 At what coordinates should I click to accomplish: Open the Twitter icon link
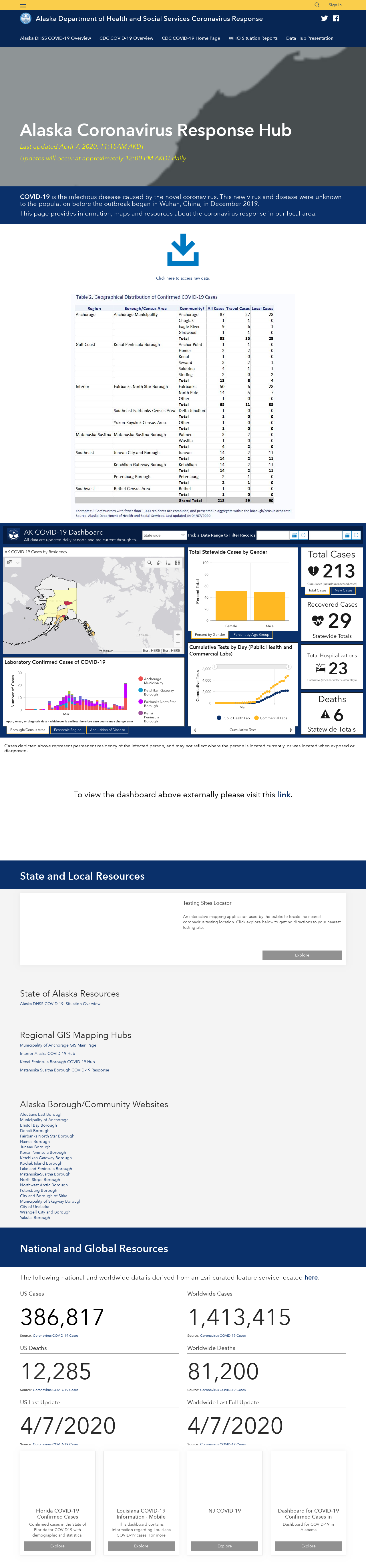[325, 18]
